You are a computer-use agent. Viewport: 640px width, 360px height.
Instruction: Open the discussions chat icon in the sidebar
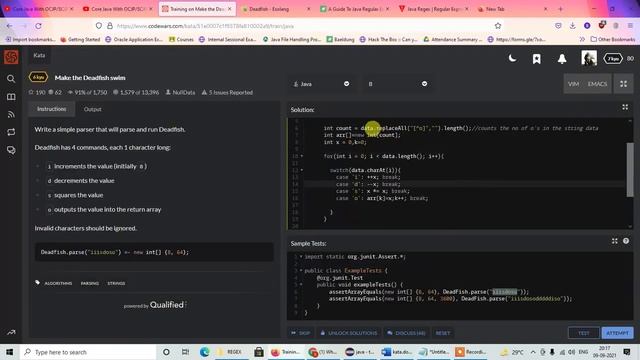click(x=11, y=150)
